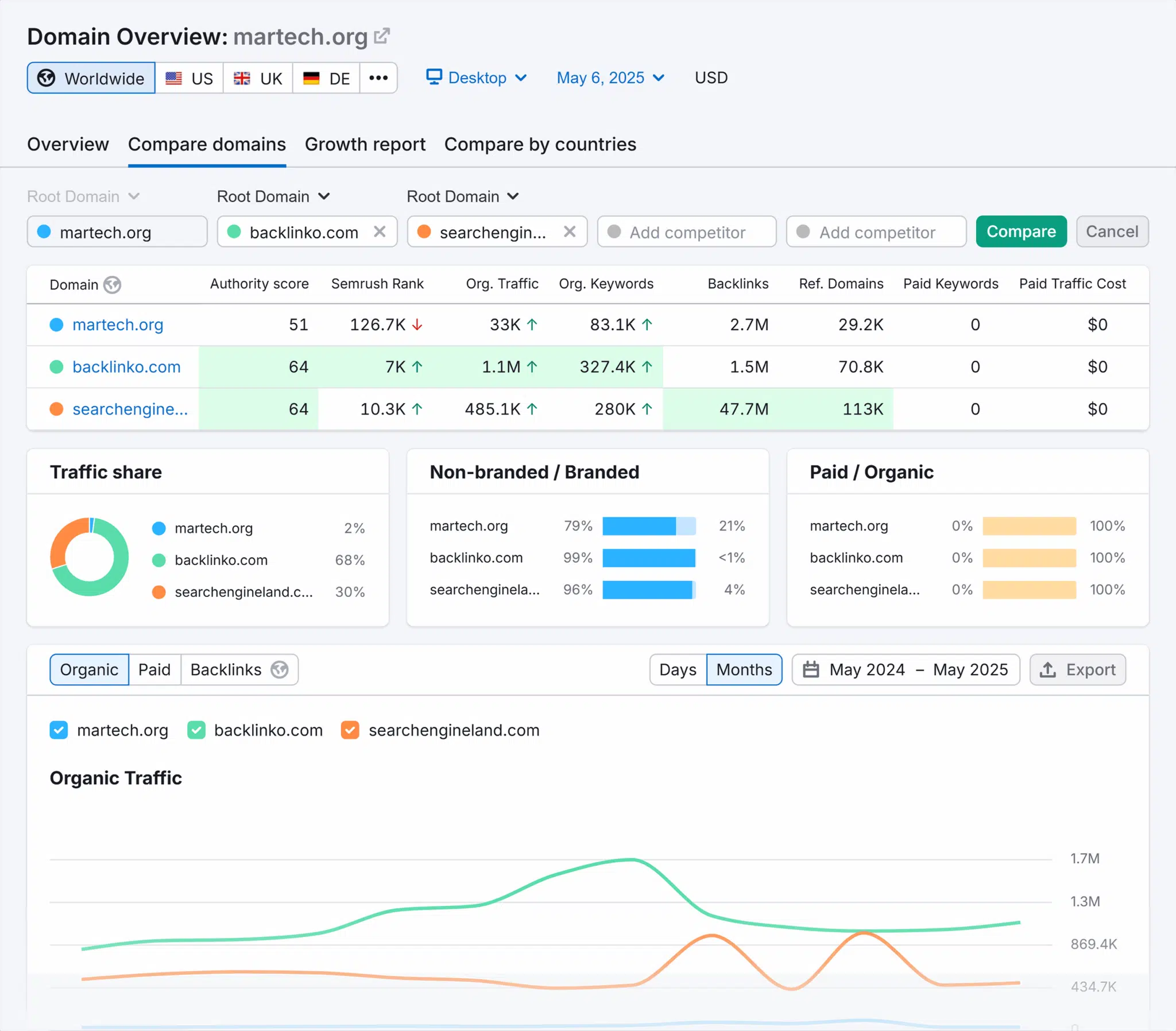Select DE database tab
This screenshot has width=1176, height=1031.
click(x=326, y=77)
